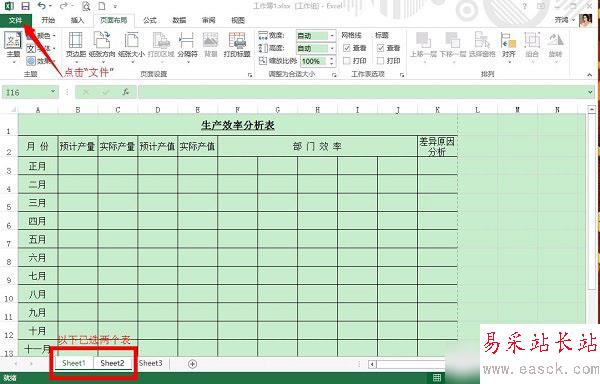Click the Background (背景) icon

click(210, 41)
